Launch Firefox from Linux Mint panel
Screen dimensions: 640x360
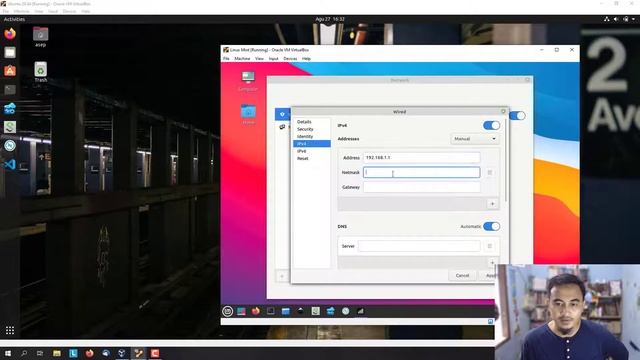click(x=256, y=311)
